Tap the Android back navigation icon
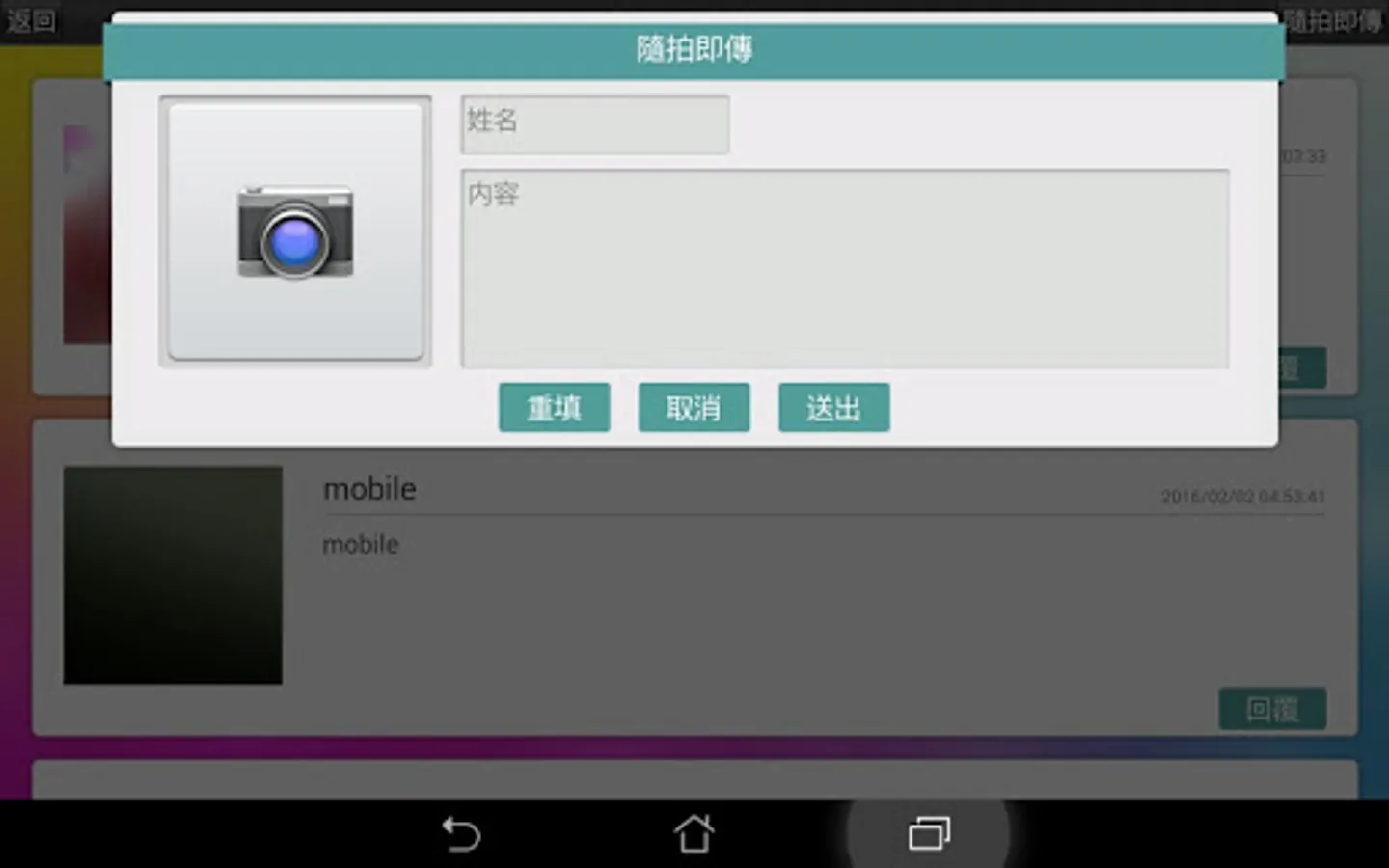The height and width of the screenshot is (868, 1389). pyautogui.click(x=461, y=833)
